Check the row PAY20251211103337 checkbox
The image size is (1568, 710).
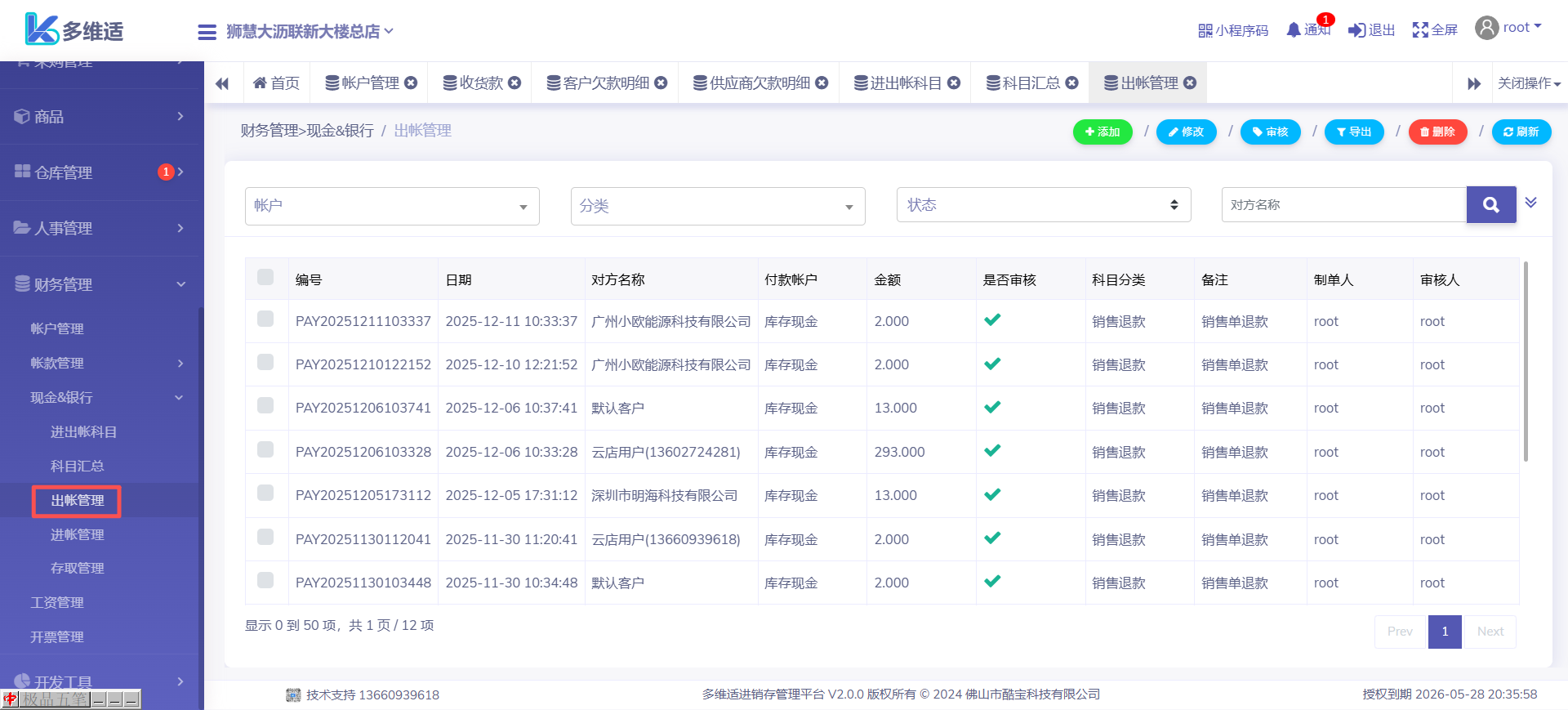pyautogui.click(x=265, y=319)
